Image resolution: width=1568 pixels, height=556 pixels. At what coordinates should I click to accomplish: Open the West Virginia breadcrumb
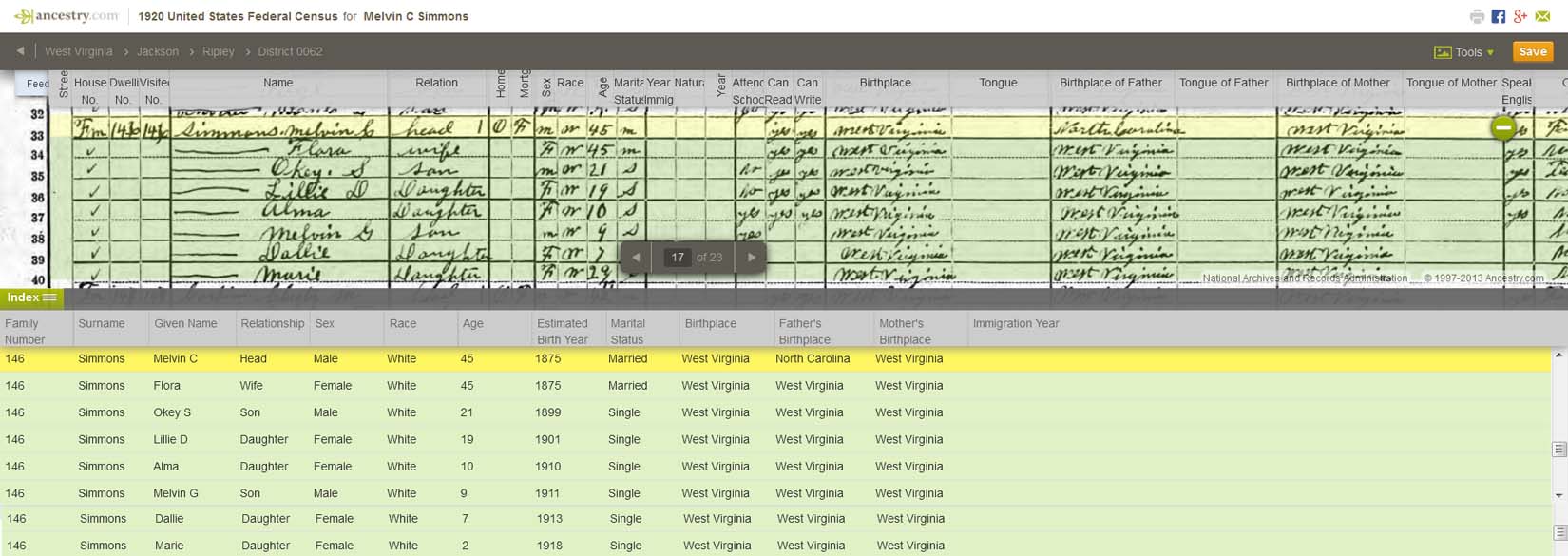click(x=78, y=51)
